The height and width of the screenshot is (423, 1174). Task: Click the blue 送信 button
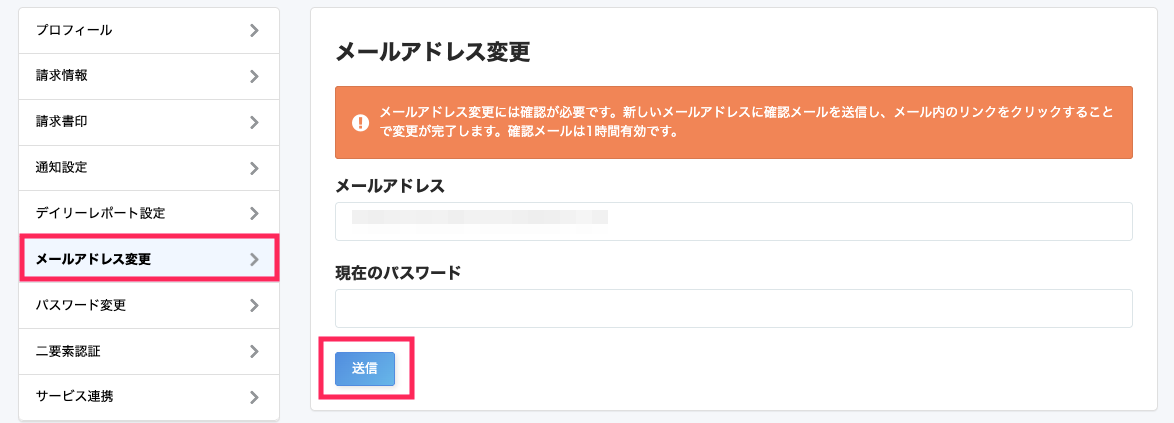[x=365, y=368]
